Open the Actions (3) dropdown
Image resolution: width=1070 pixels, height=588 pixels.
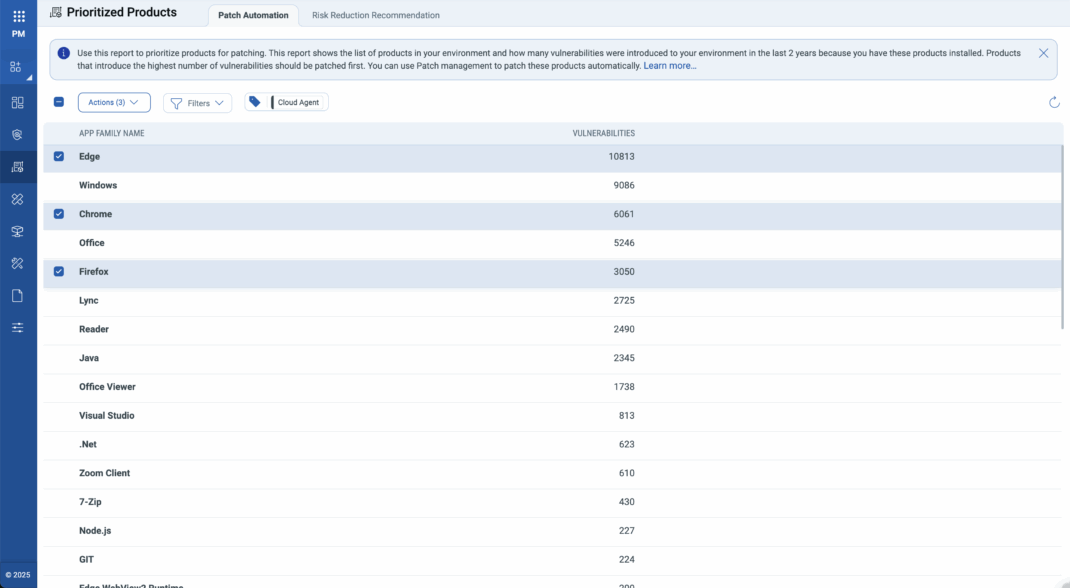(113, 102)
